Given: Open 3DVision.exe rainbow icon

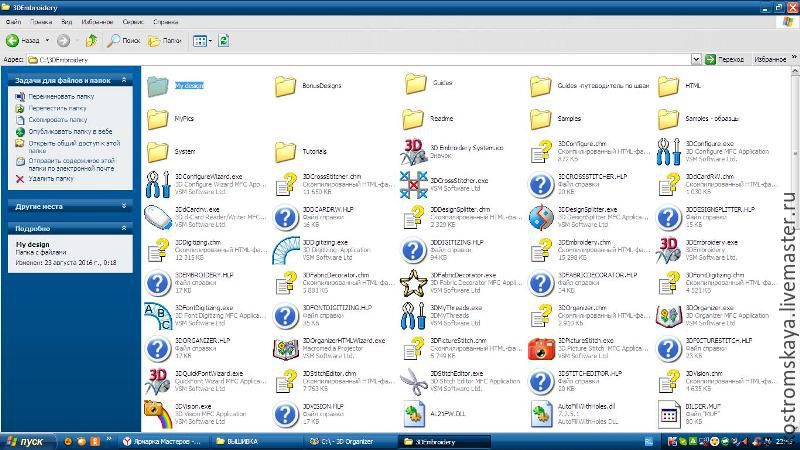Looking at the screenshot, I should point(158,414).
